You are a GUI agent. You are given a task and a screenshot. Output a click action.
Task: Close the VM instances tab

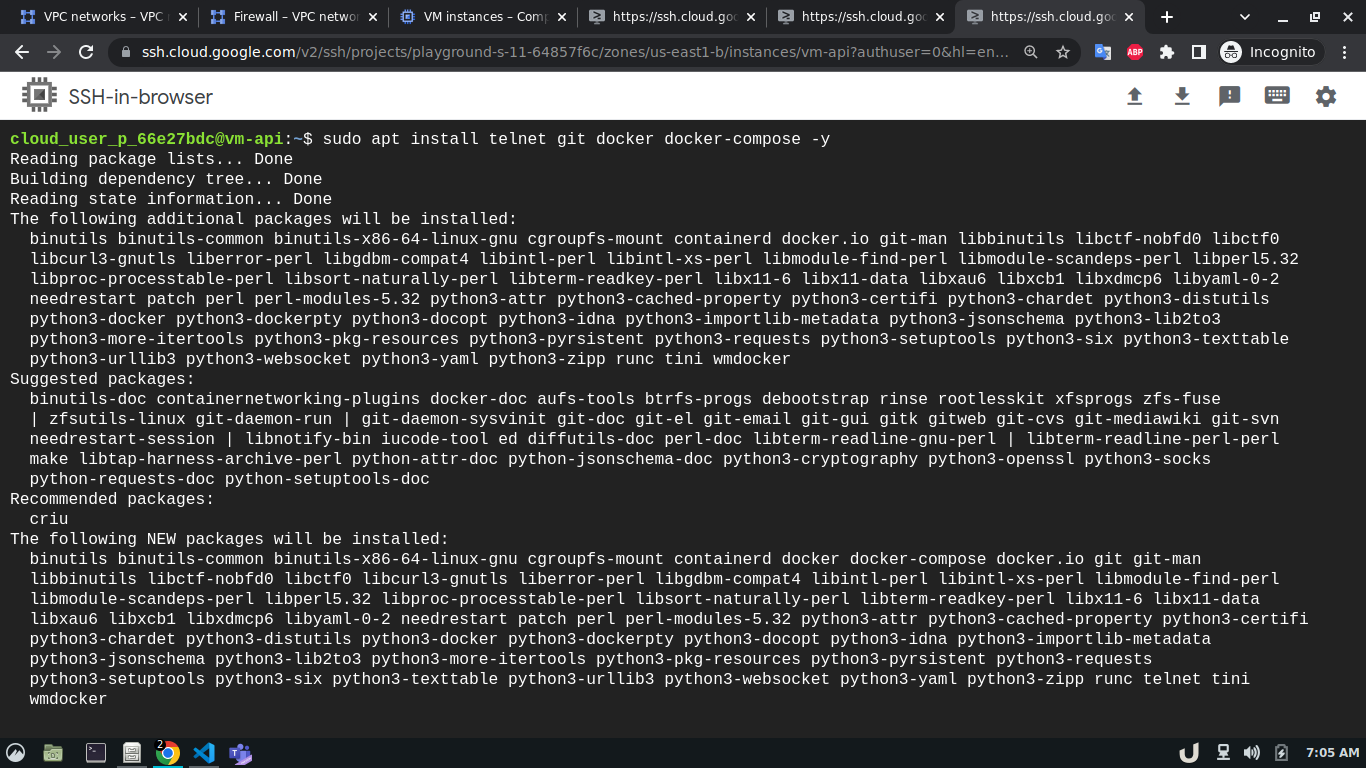(x=561, y=17)
